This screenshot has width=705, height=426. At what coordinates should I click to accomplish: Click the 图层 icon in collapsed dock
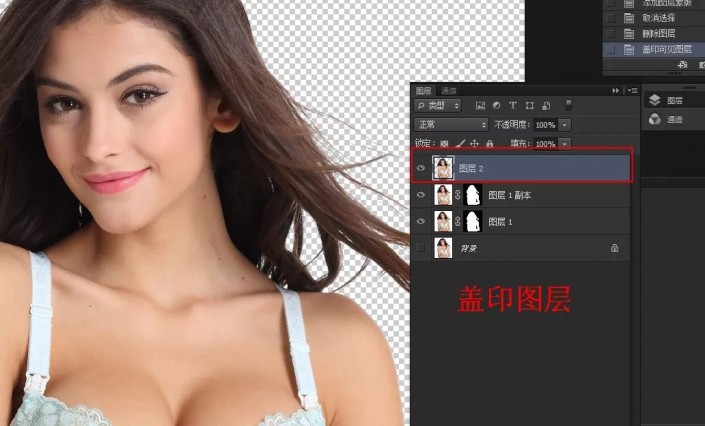pyautogui.click(x=655, y=100)
